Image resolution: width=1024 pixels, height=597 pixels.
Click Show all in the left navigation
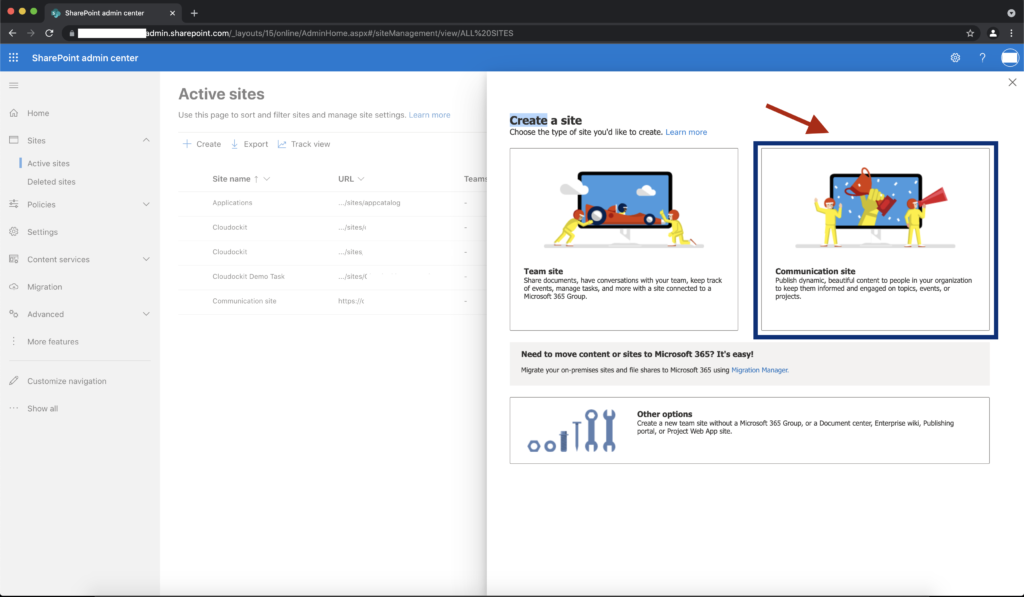42,408
